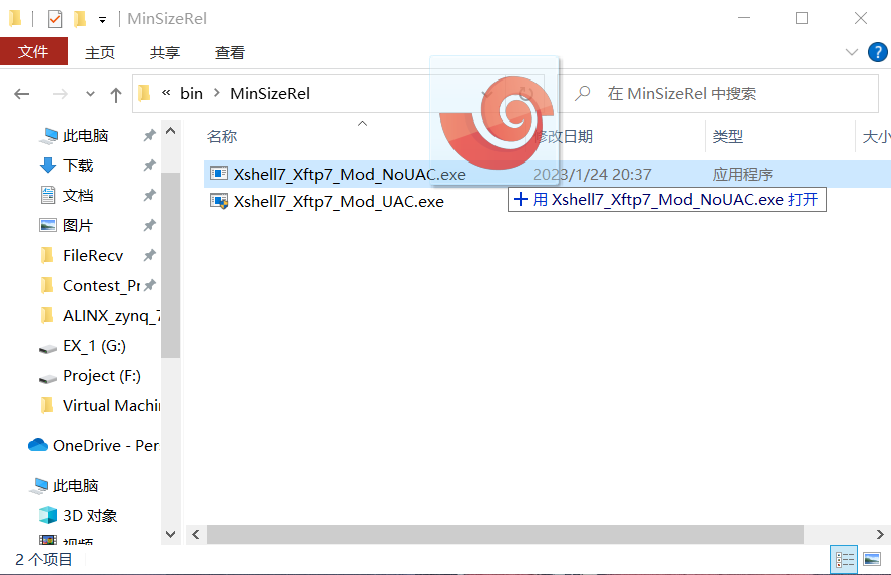The width and height of the screenshot is (891, 575).
Task: Open 此电脑 in quick access
Action: coord(85,136)
